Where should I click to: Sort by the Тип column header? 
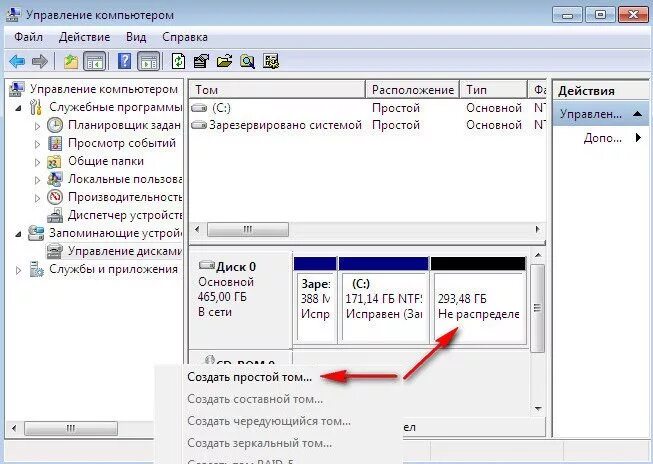click(x=493, y=90)
